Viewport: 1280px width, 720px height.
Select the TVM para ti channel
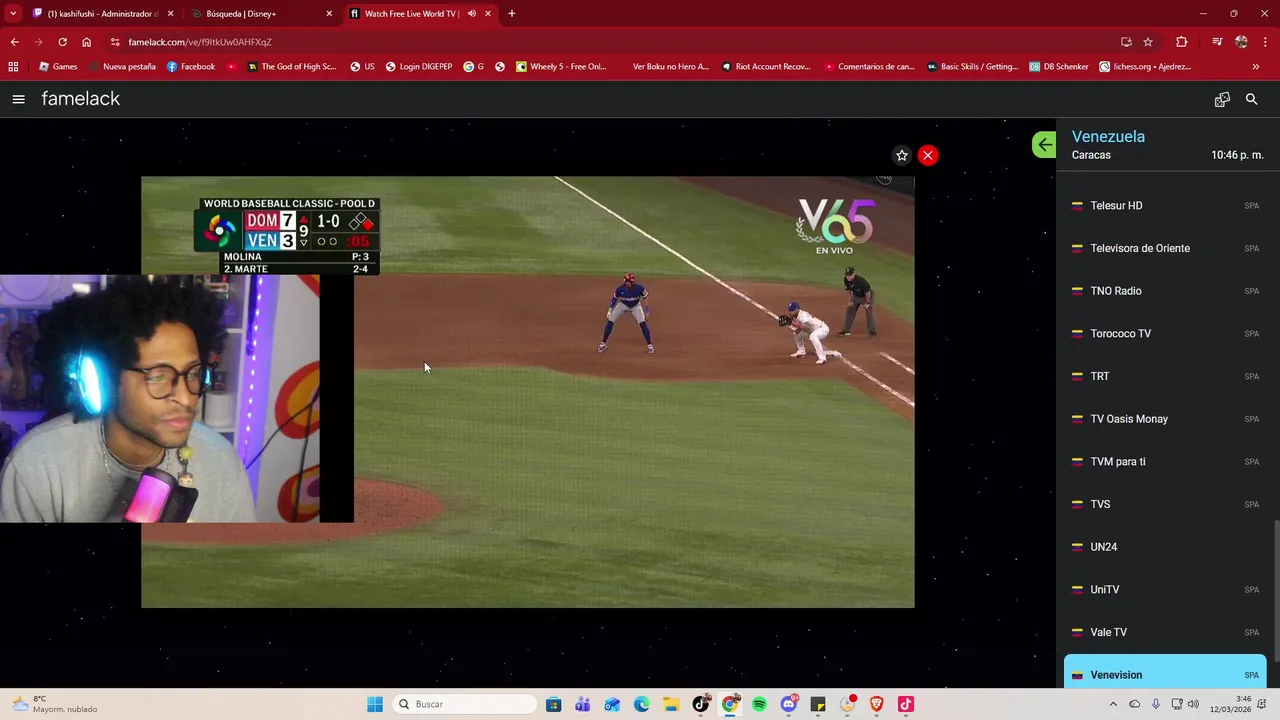(1165, 461)
